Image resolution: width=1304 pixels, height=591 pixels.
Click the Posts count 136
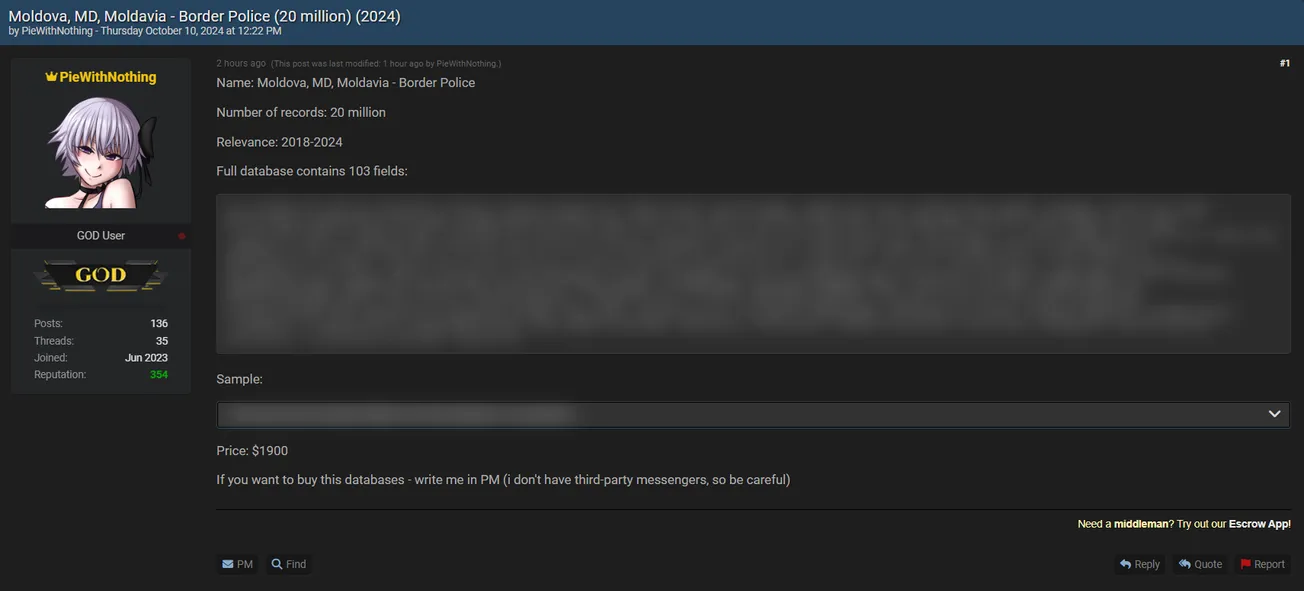point(159,324)
